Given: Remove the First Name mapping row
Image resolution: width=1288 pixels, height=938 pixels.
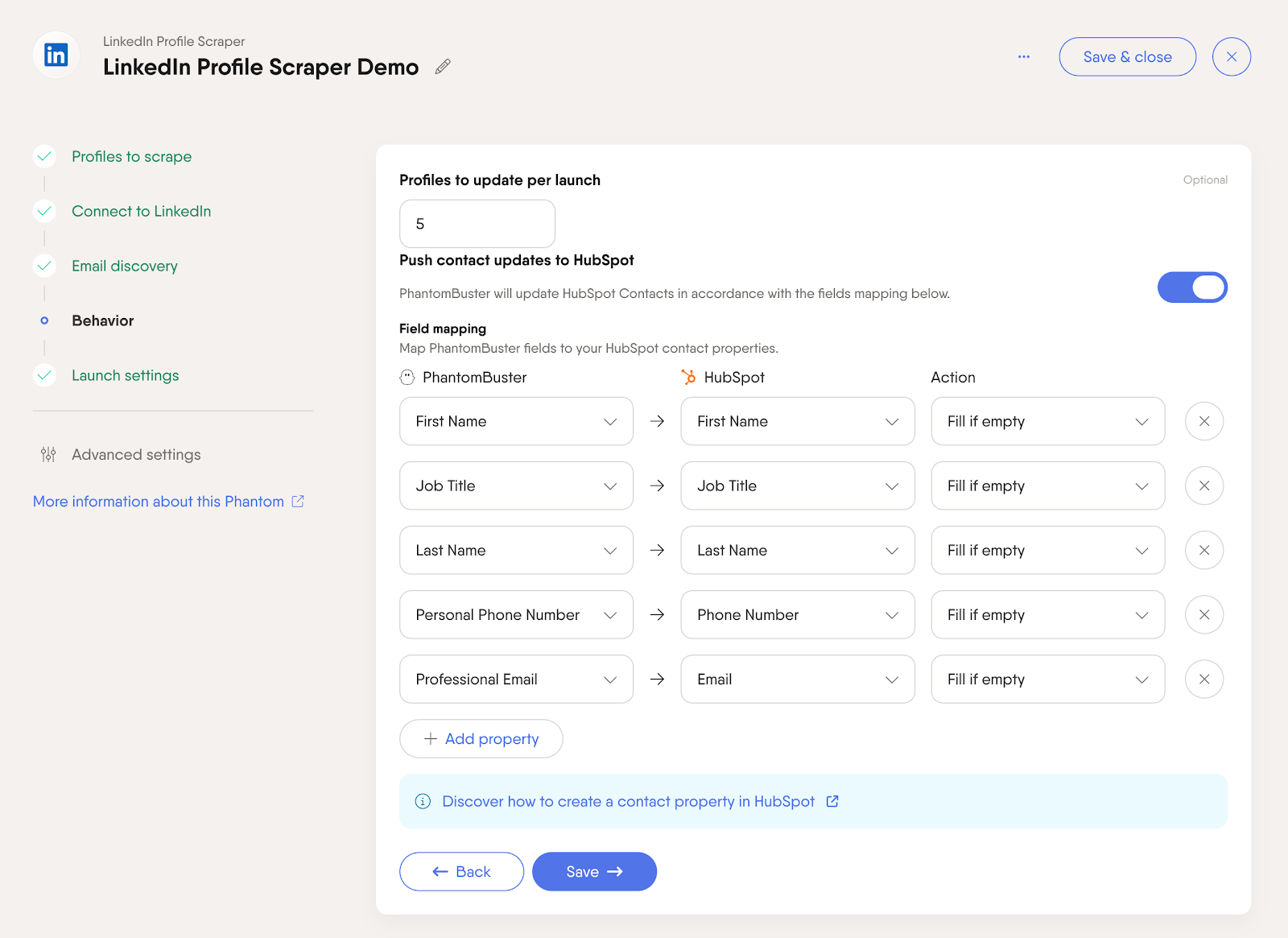Looking at the screenshot, I should 1204,421.
